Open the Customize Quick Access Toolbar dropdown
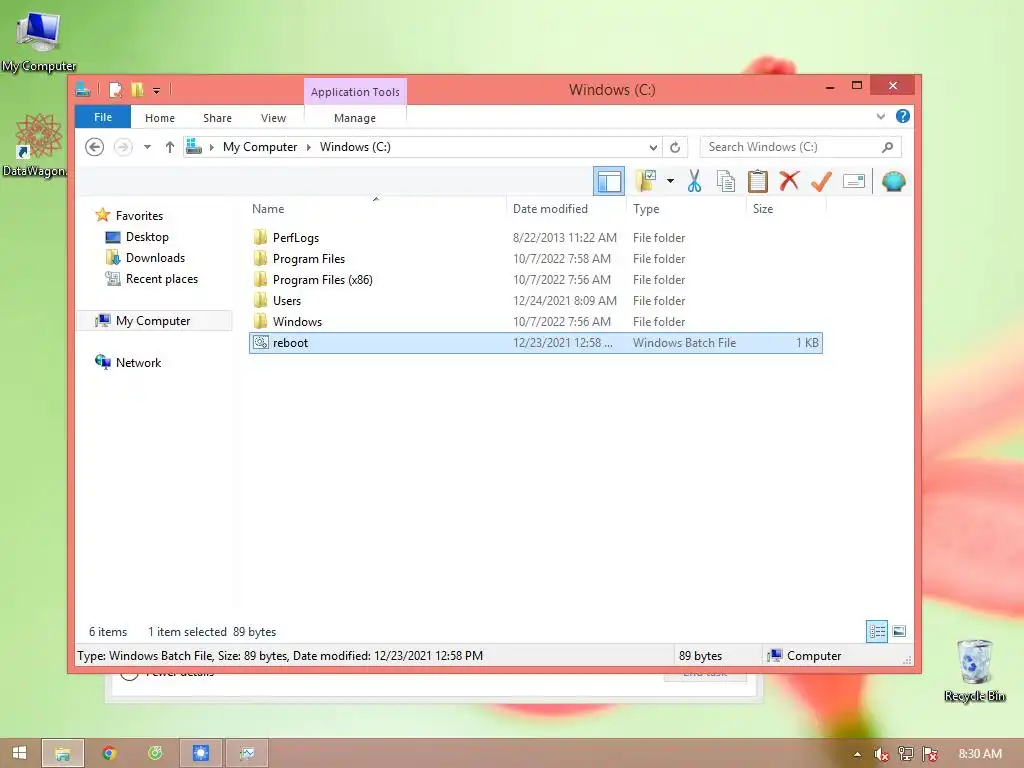The image size is (1024, 768). tap(157, 90)
